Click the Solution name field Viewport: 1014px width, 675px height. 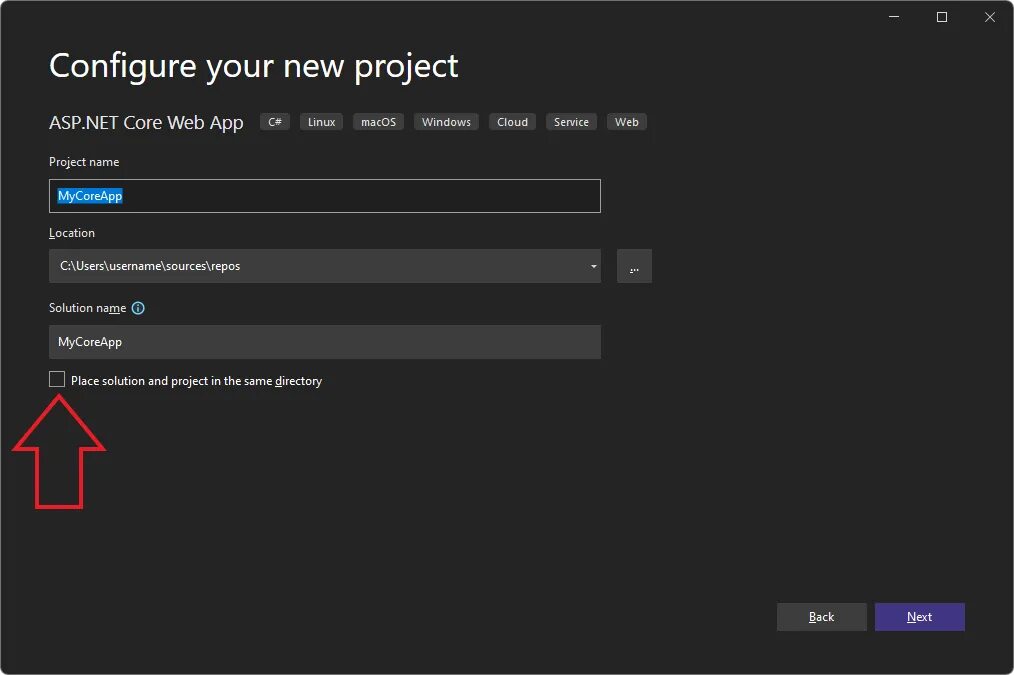pos(325,342)
